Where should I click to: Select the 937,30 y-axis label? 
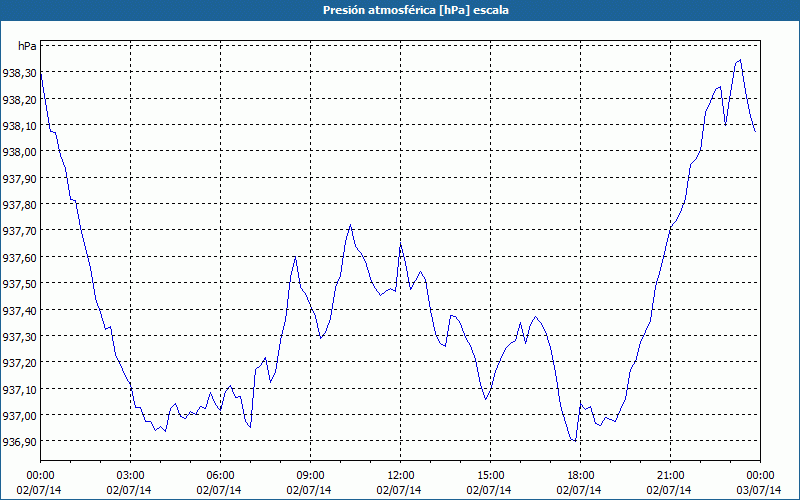coord(19,337)
